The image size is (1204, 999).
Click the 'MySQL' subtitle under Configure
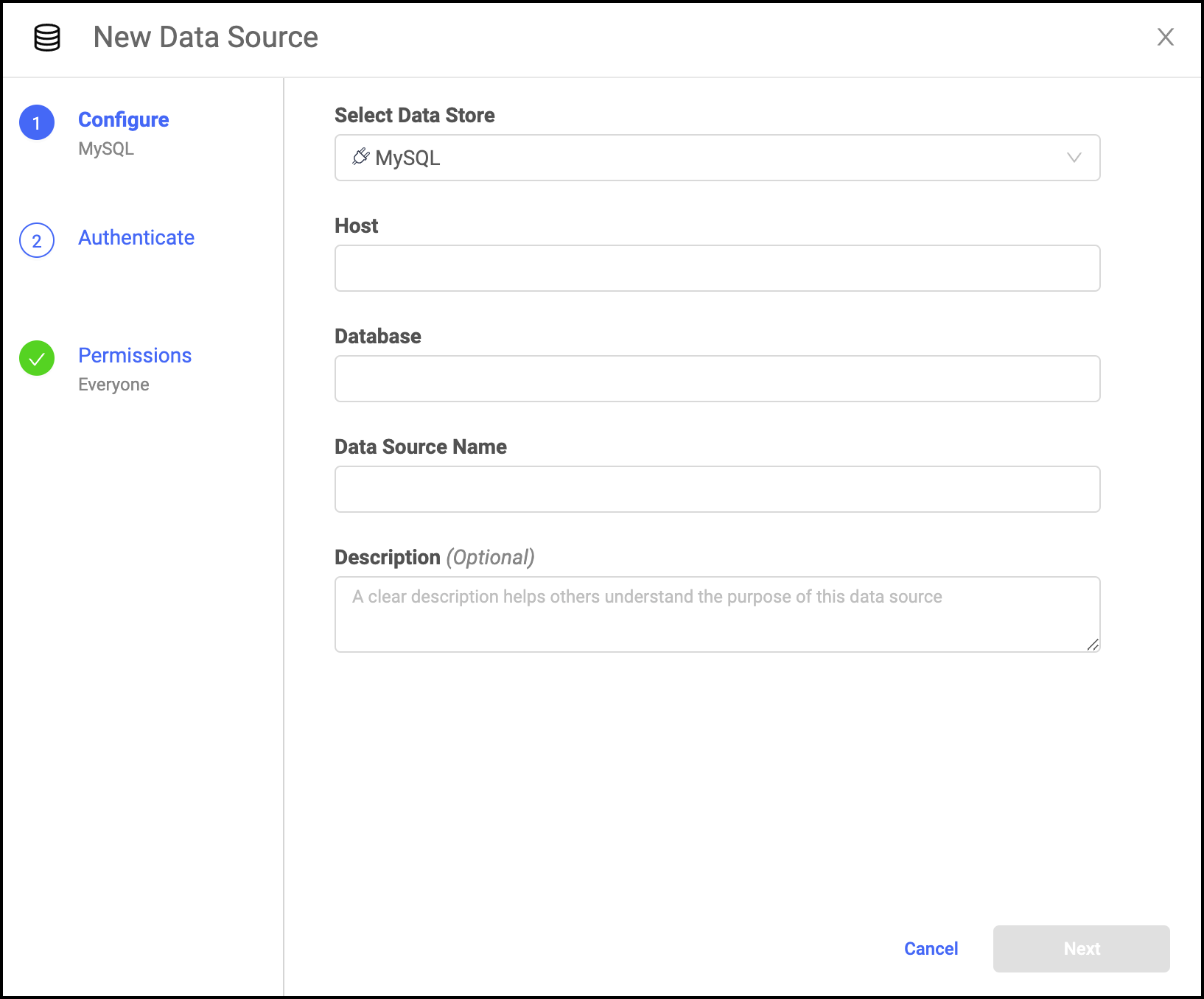tap(106, 149)
